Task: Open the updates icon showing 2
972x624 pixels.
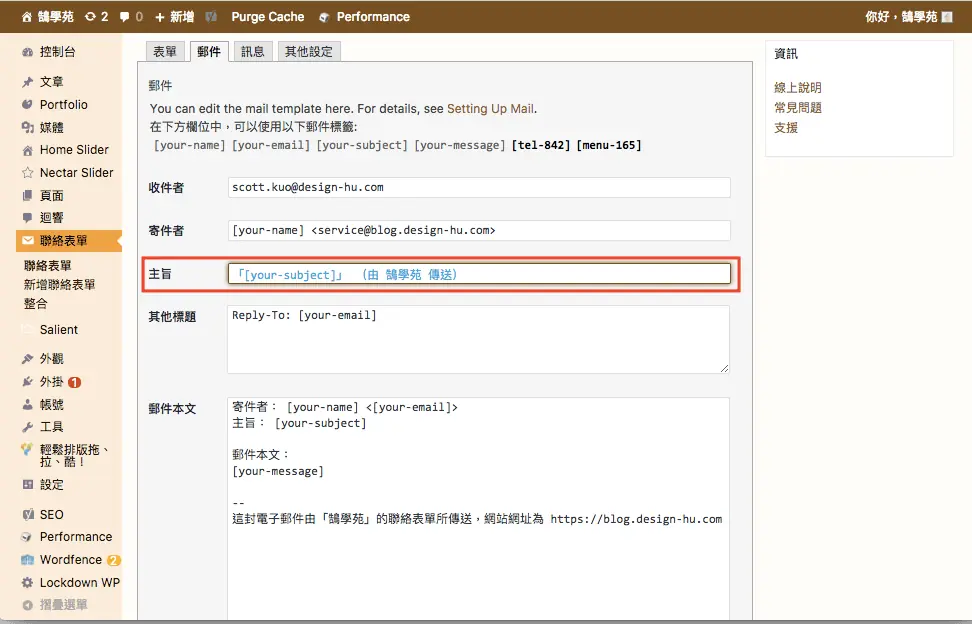Action: (91, 17)
